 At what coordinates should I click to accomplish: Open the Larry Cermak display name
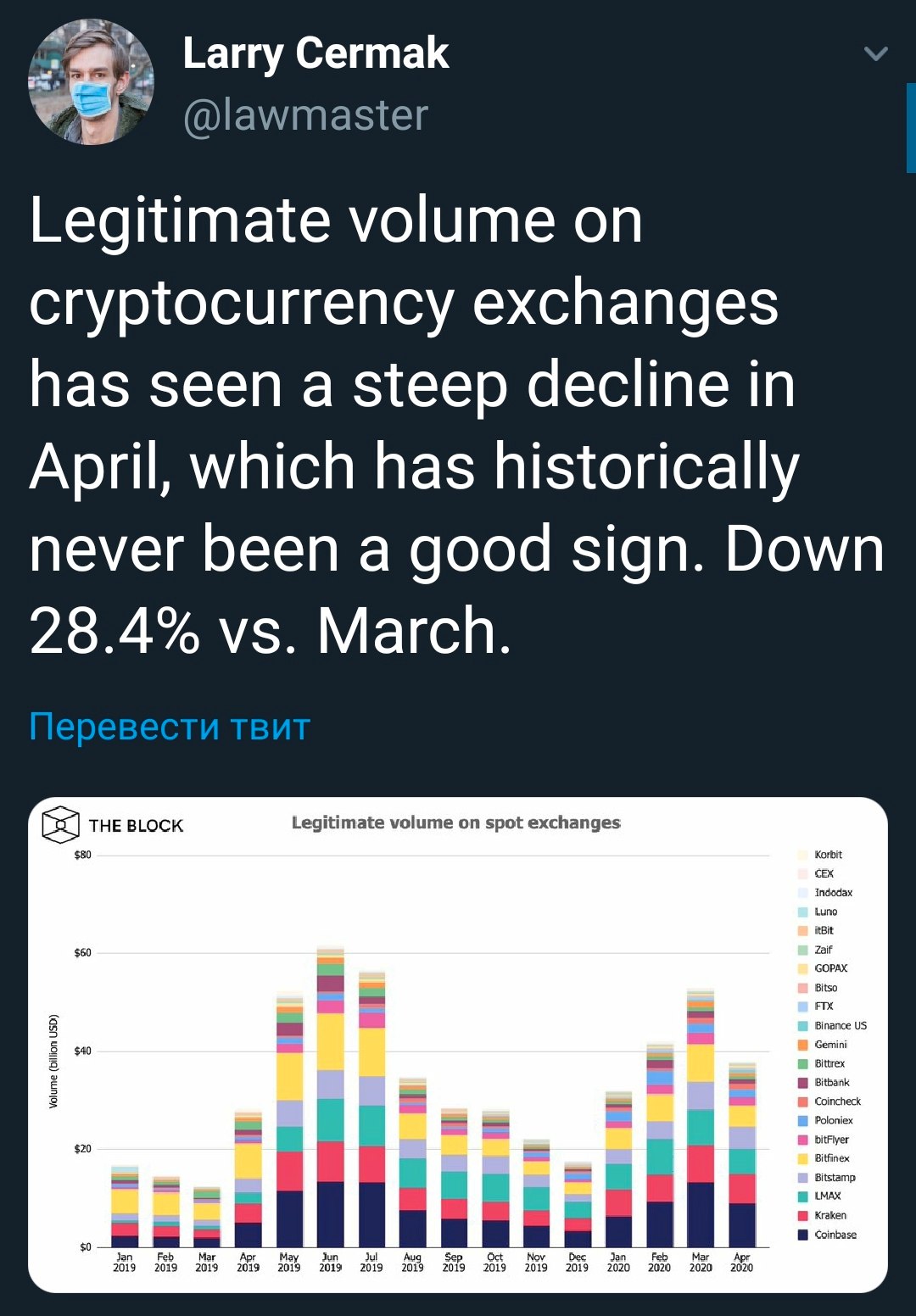[x=316, y=53]
